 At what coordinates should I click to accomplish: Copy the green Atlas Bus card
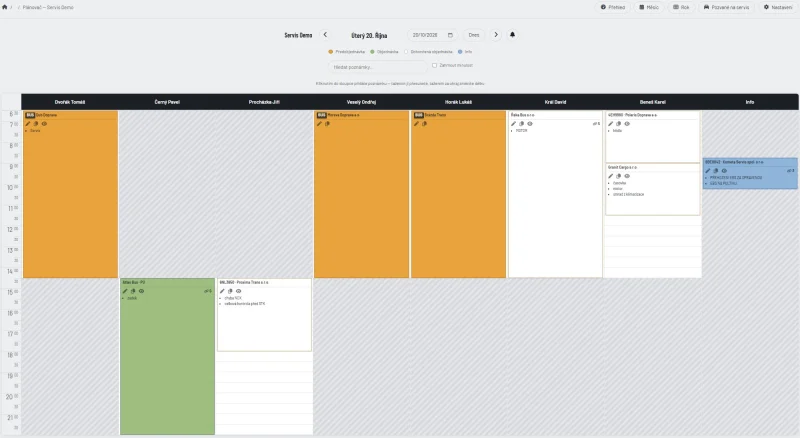[x=133, y=291]
